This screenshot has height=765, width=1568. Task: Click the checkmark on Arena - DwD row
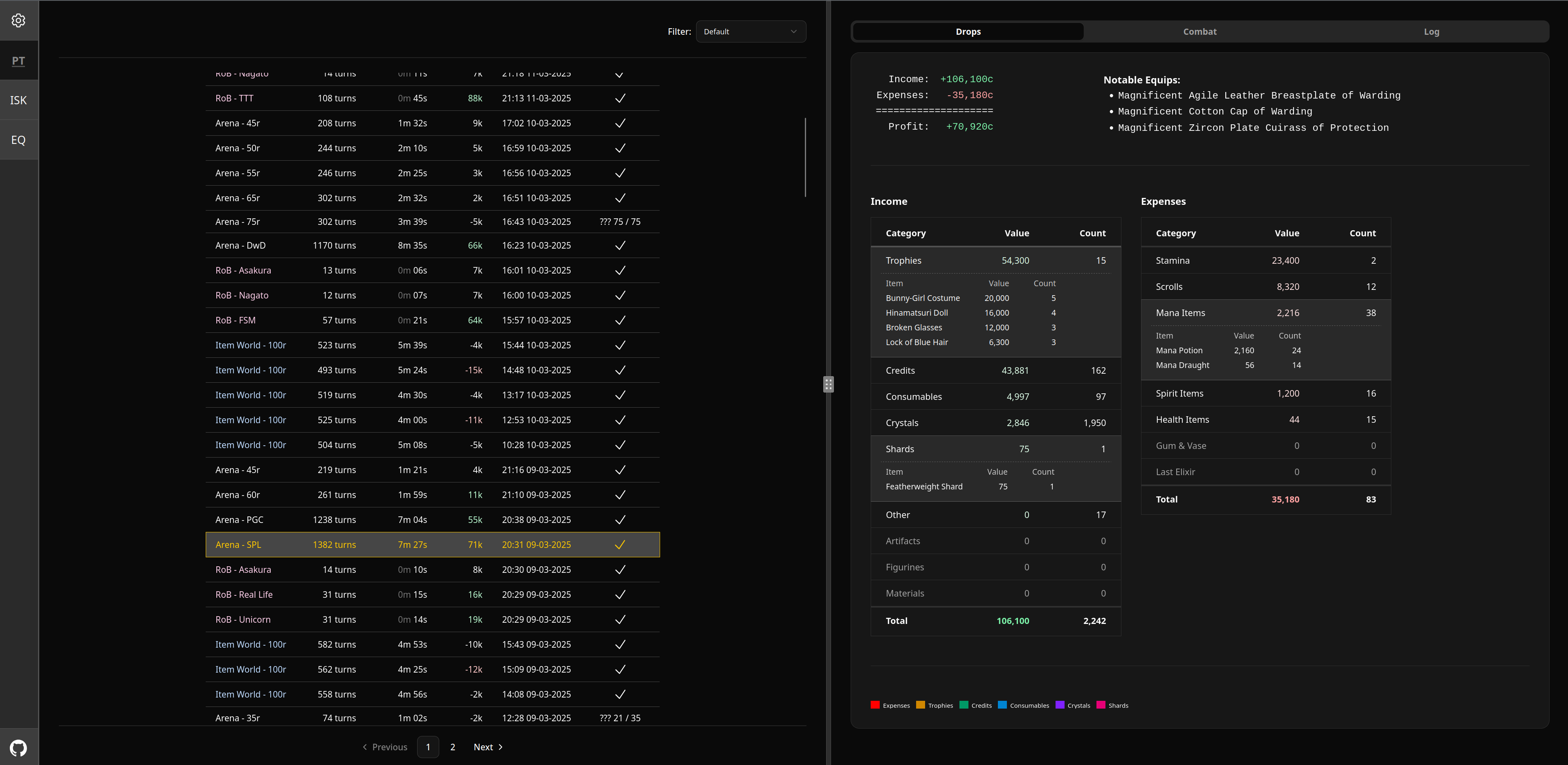[x=620, y=245]
